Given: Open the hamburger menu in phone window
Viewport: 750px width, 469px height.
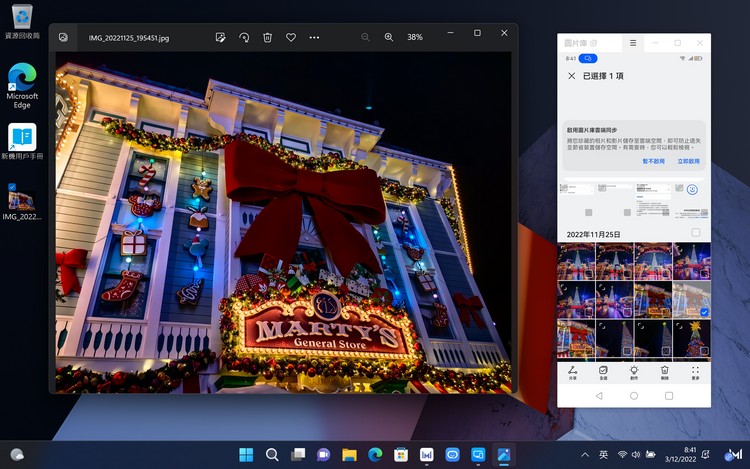Looking at the screenshot, I should coord(633,43).
